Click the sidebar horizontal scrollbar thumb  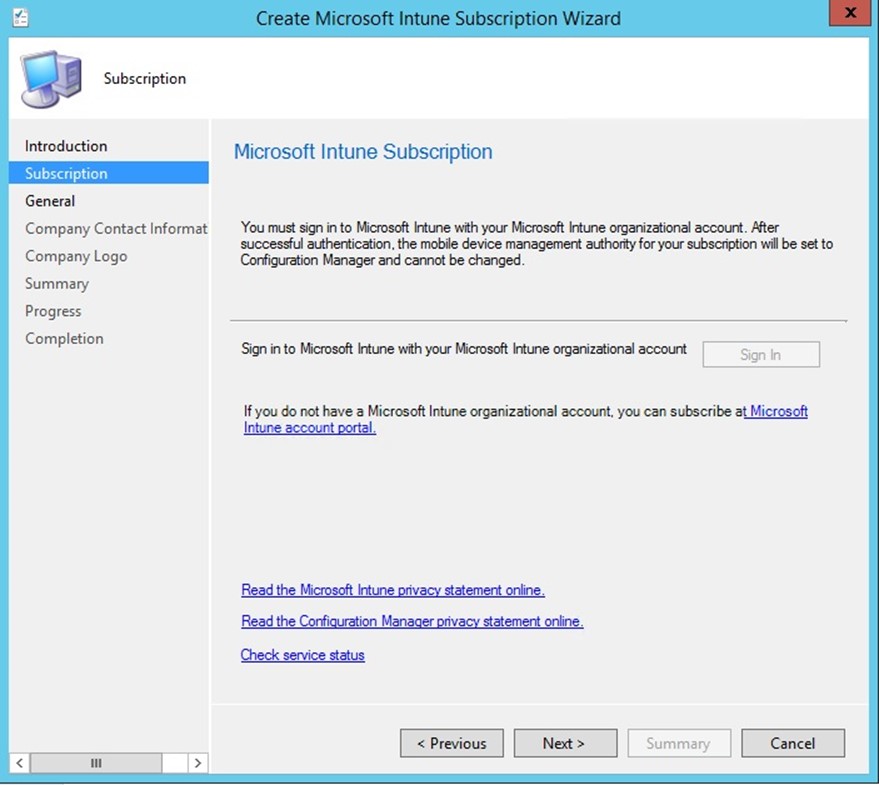96,763
